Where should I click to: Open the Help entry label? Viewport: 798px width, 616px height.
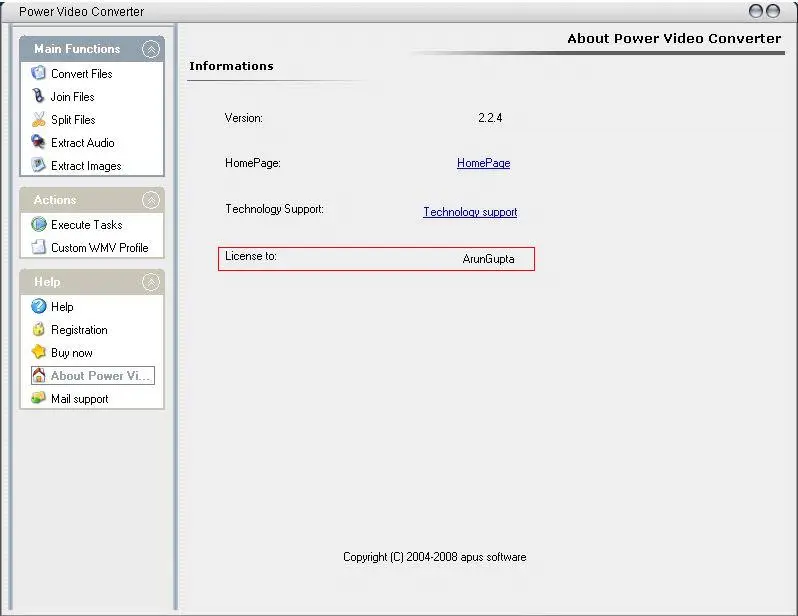[62, 306]
